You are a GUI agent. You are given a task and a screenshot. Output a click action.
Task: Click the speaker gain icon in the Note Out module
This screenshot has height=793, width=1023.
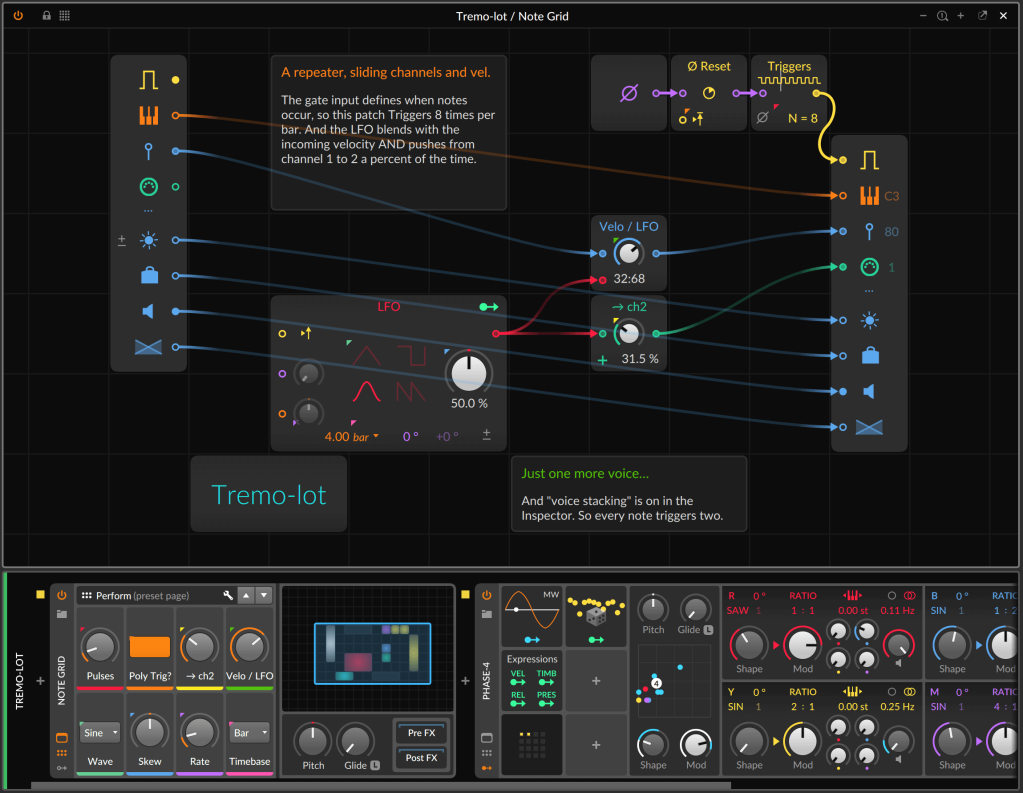coord(870,392)
